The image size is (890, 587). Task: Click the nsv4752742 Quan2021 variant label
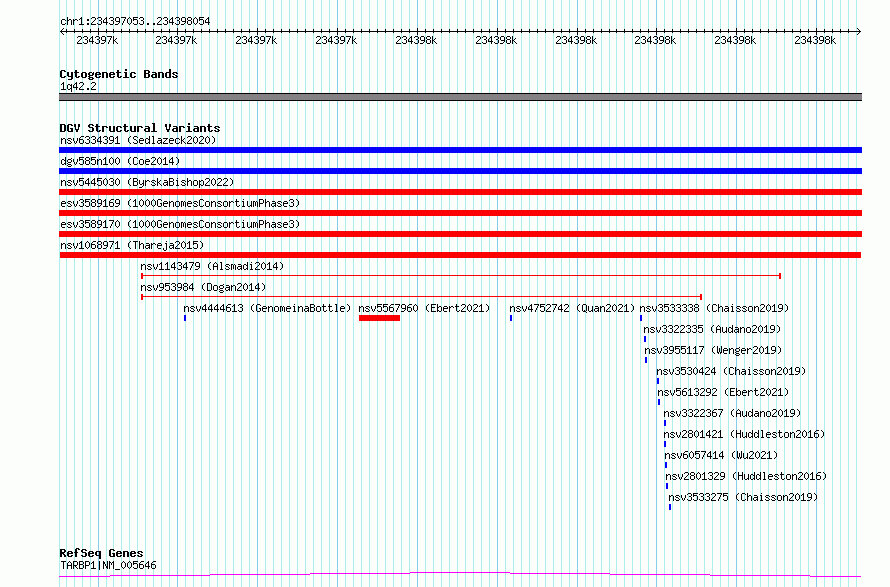click(x=572, y=308)
